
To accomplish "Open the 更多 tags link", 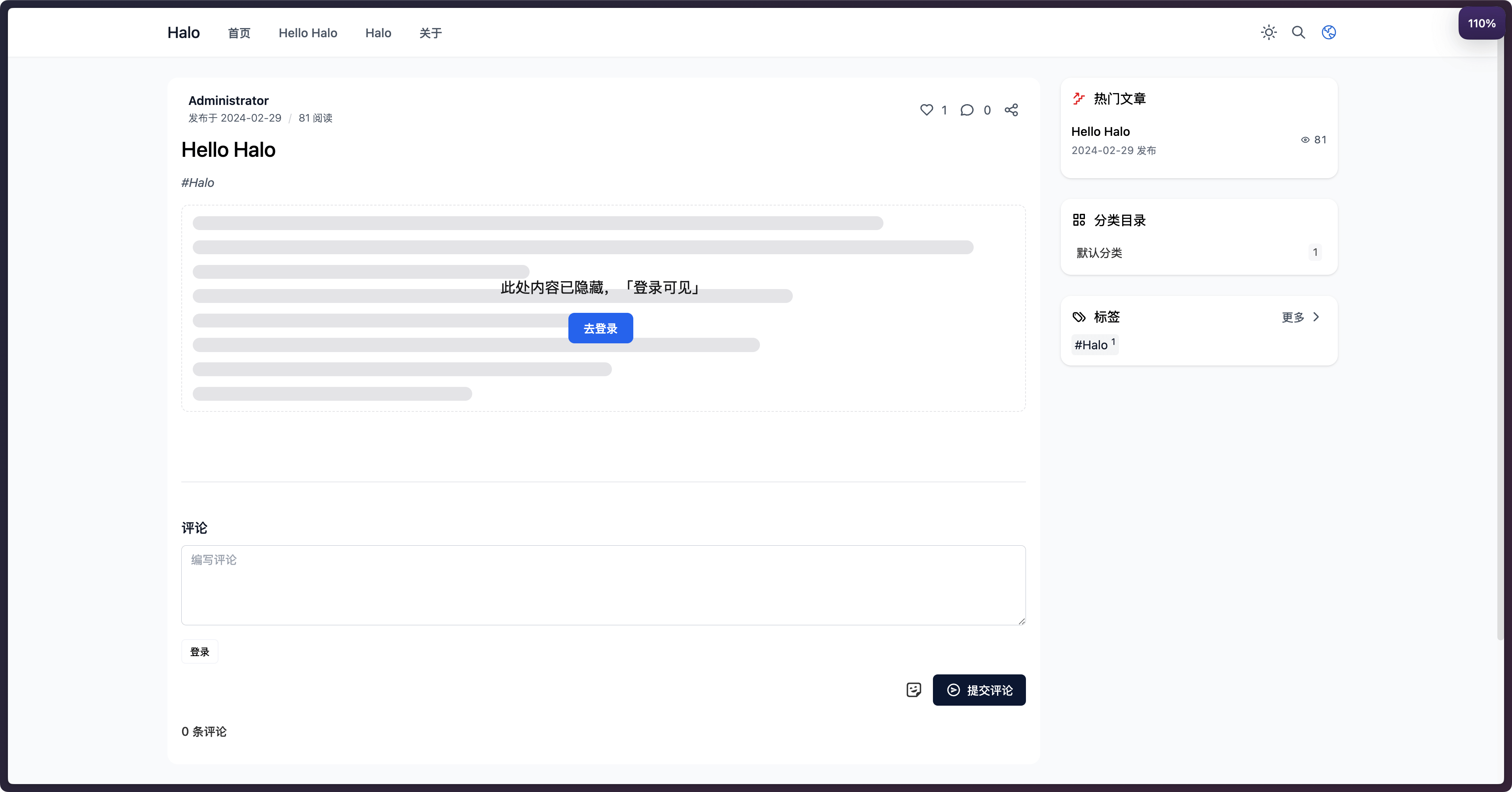I will point(1293,317).
